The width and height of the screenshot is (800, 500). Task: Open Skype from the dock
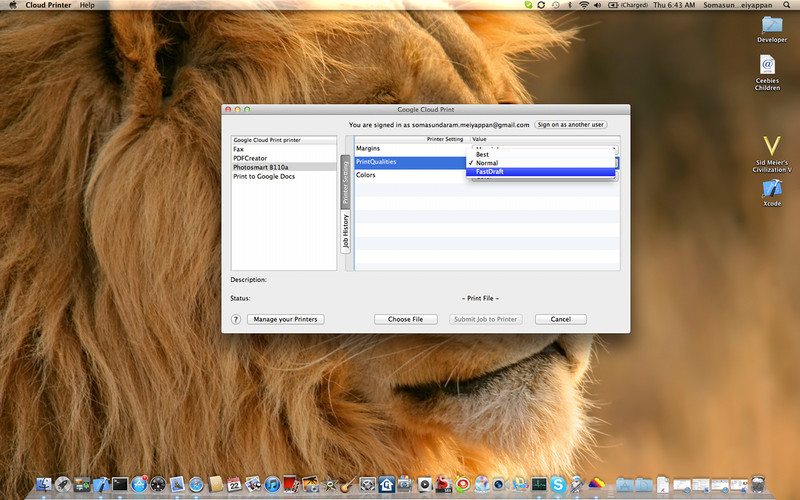[x=558, y=485]
